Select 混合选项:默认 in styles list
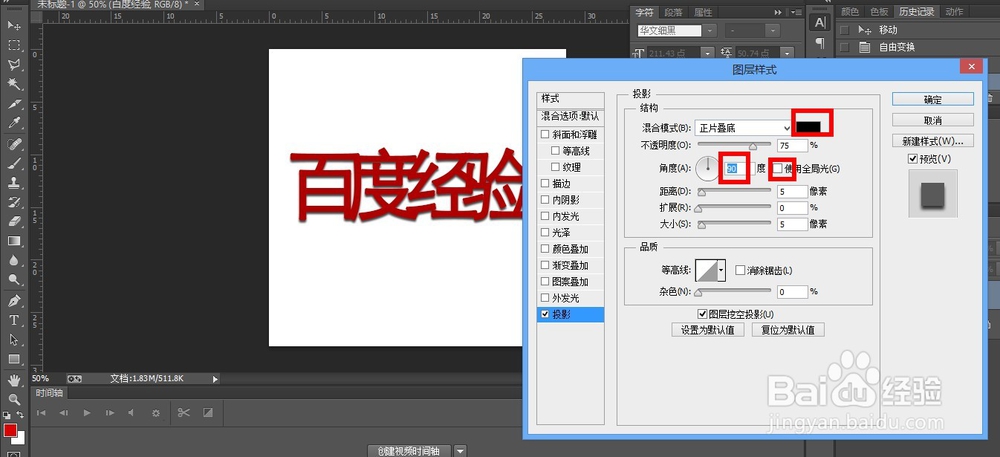This screenshot has height=457, width=1000. tap(570, 117)
